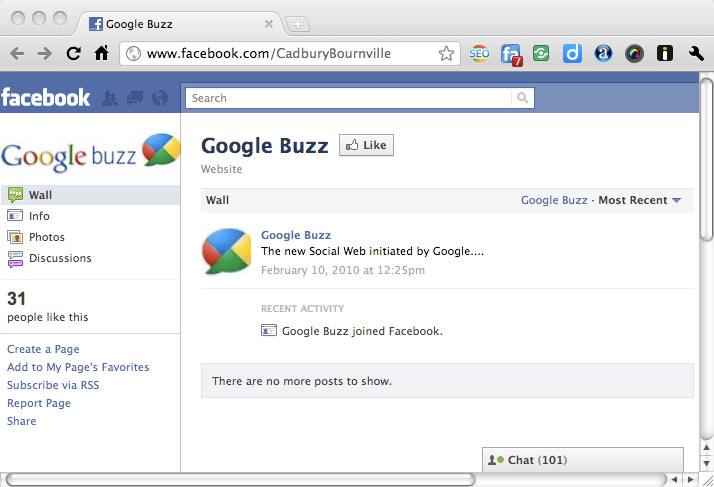Click the vertical scrollbar thumb
The height and width of the screenshot is (487, 714).
click(706, 159)
